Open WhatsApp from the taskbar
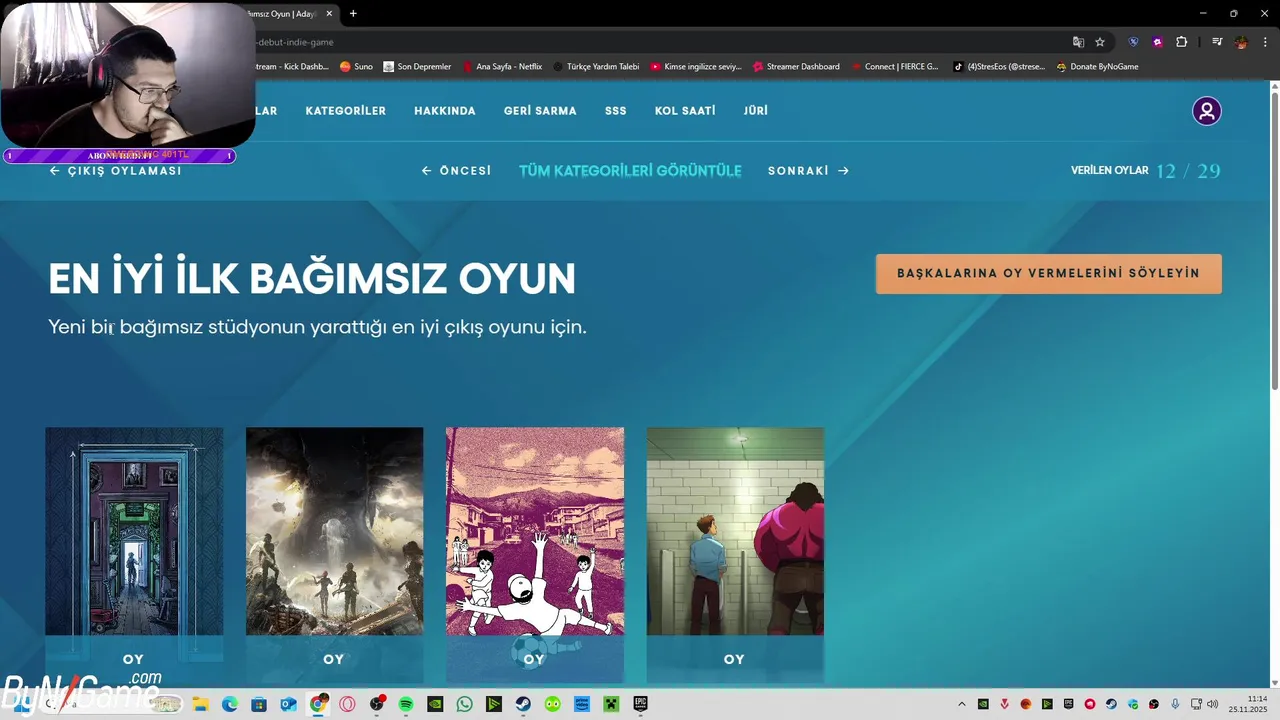Image resolution: width=1280 pixels, height=720 pixels. (464, 704)
